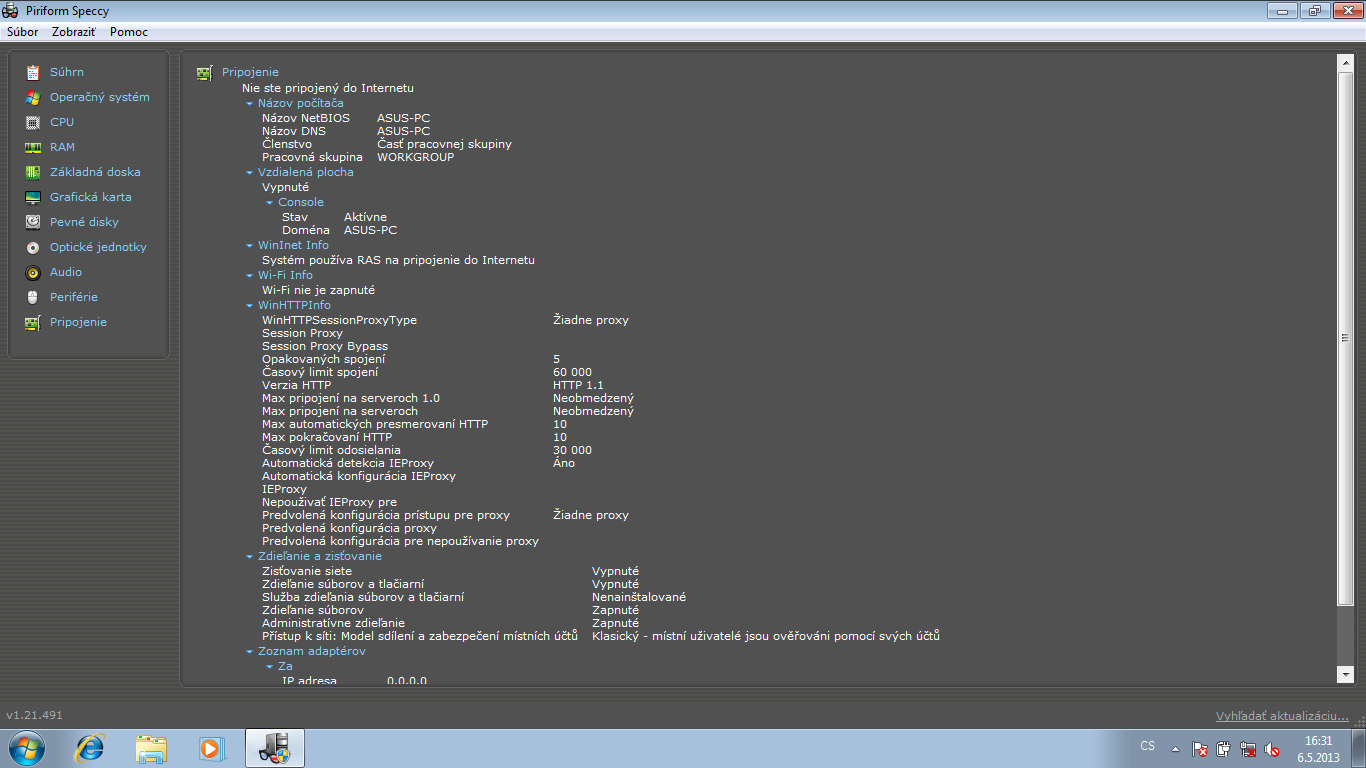Select the 'Opakovaných spojení' row label
The width and height of the screenshot is (1366, 768).
click(x=323, y=359)
